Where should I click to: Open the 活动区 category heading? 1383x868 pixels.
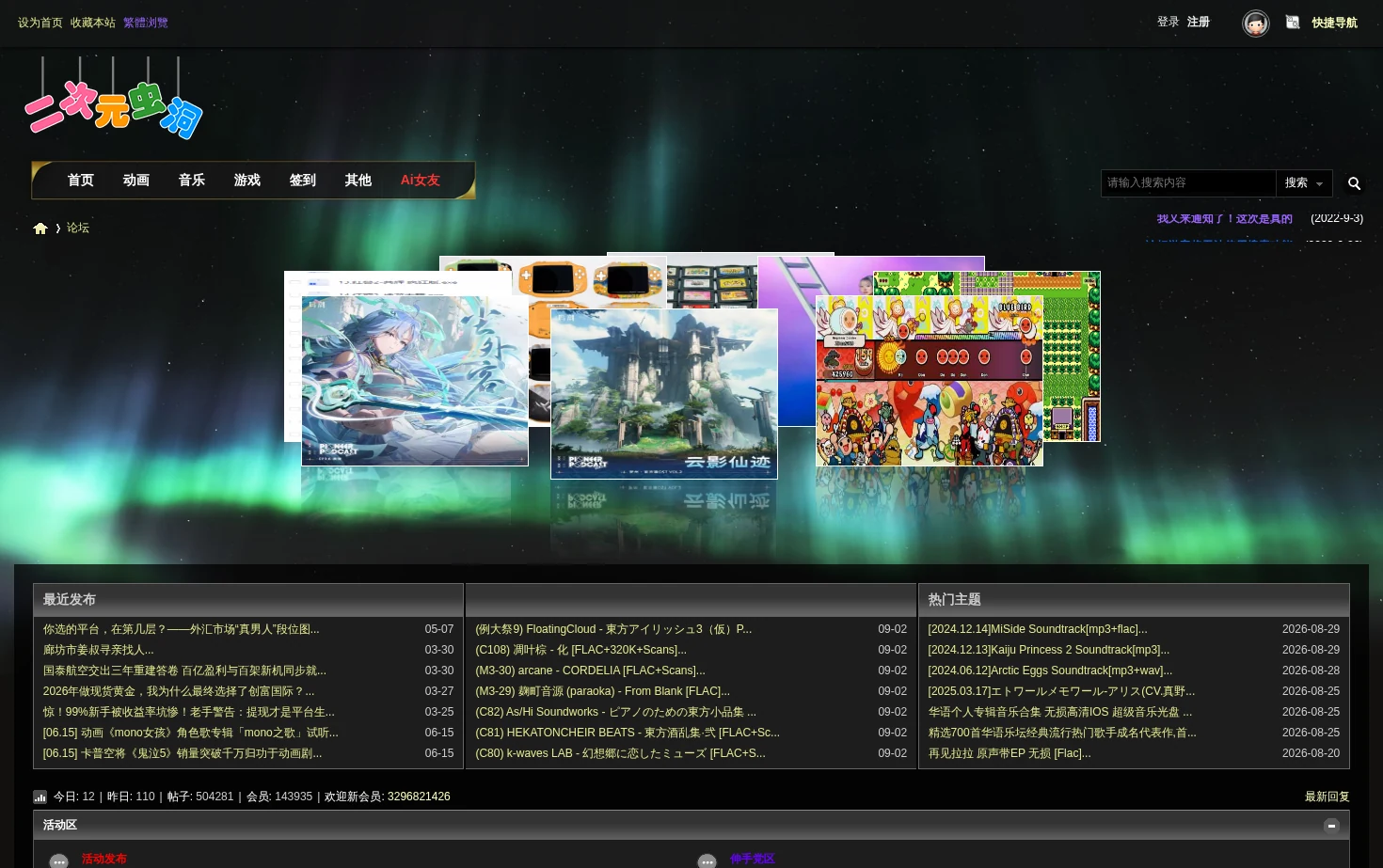(60, 825)
